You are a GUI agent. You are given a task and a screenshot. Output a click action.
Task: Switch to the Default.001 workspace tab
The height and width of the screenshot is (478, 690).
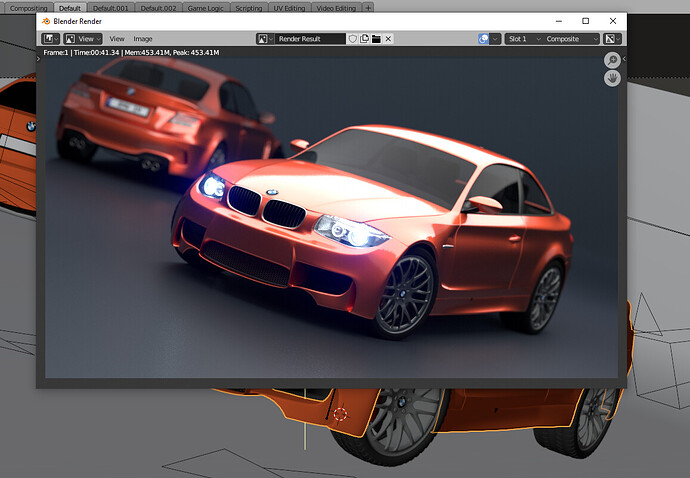pos(110,8)
